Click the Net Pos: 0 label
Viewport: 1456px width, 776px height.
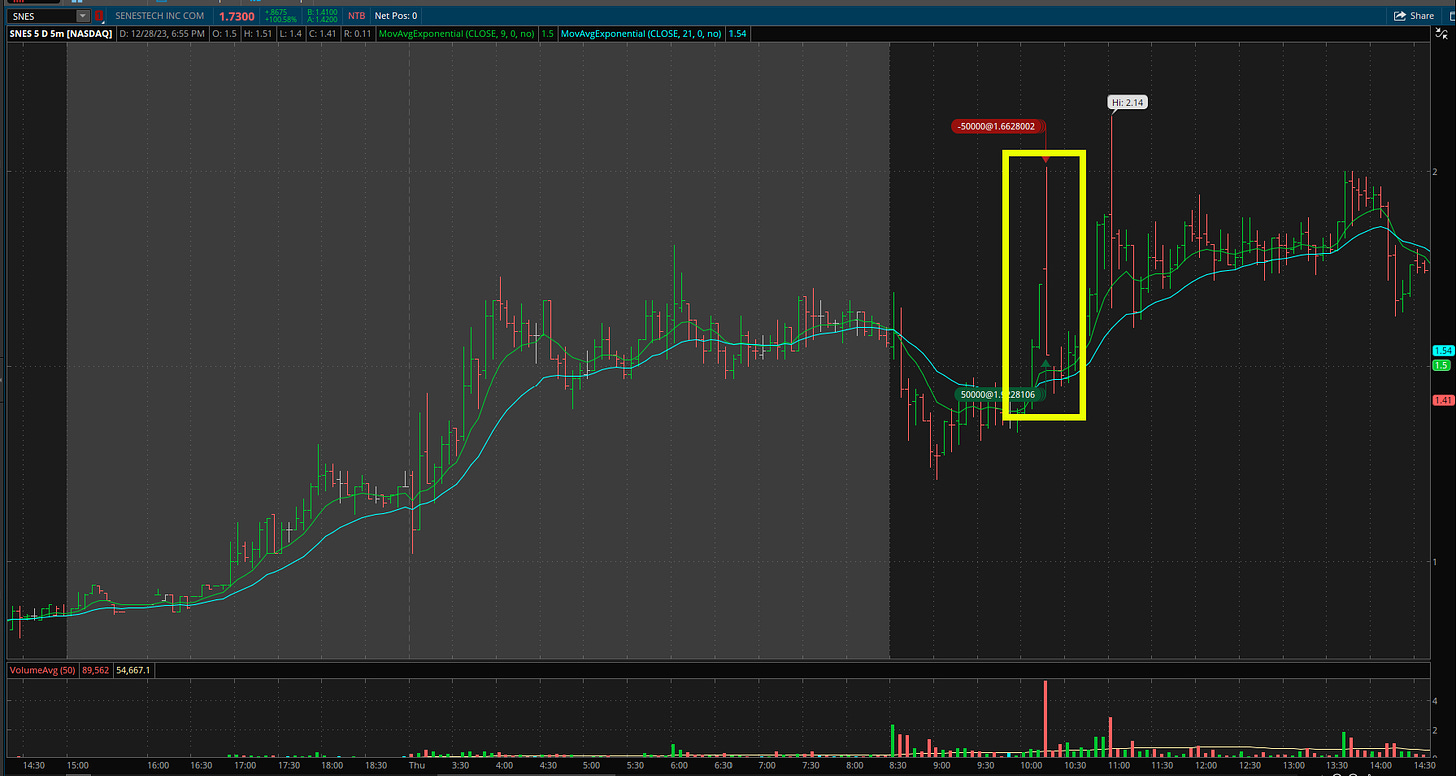pyautogui.click(x=396, y=16)
